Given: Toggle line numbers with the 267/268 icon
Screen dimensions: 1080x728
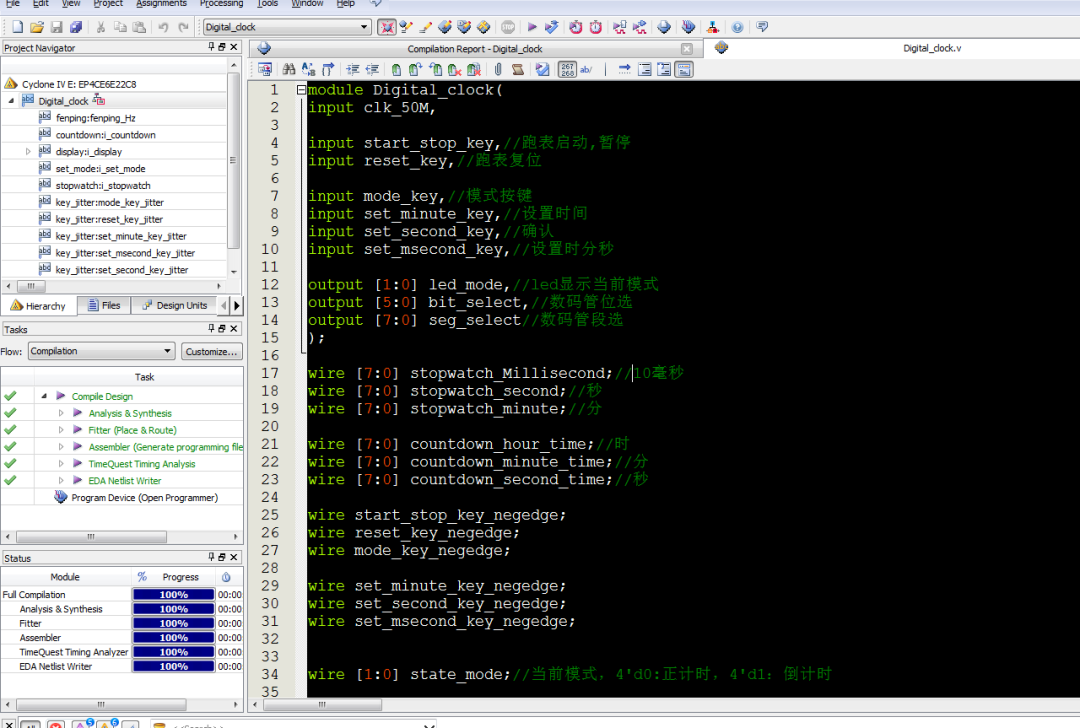Looking at the screenshot, I should 567,69.
